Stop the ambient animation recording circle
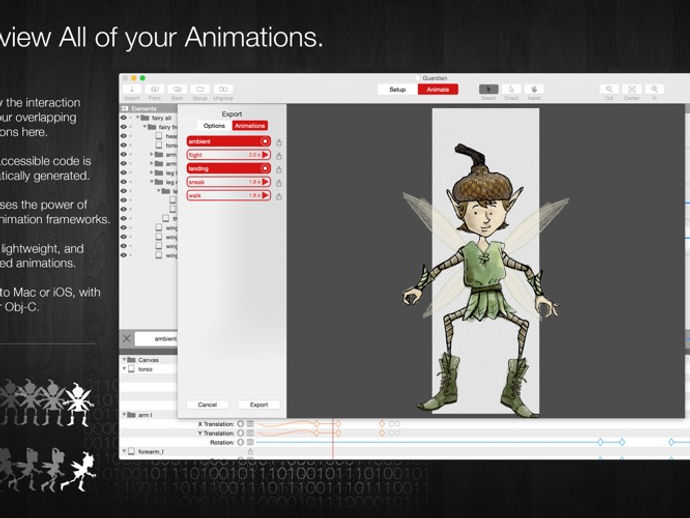This screenshot has width=690, height=518. (x=265, y=141)
